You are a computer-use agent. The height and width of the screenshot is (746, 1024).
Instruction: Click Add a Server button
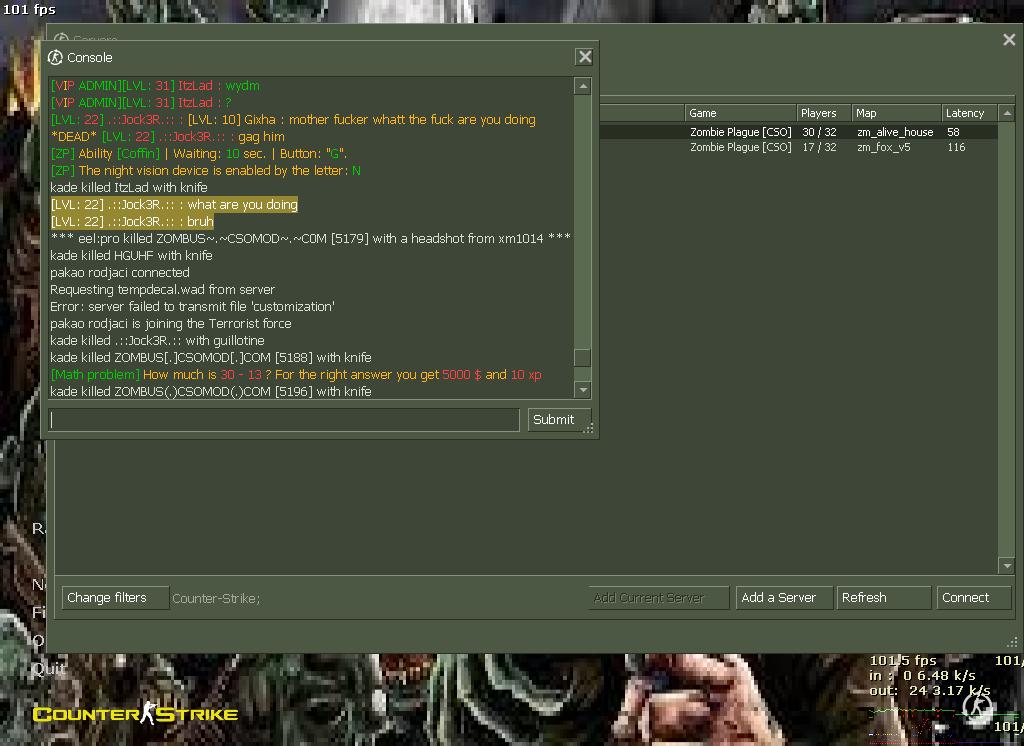click(x=779, y=598)
